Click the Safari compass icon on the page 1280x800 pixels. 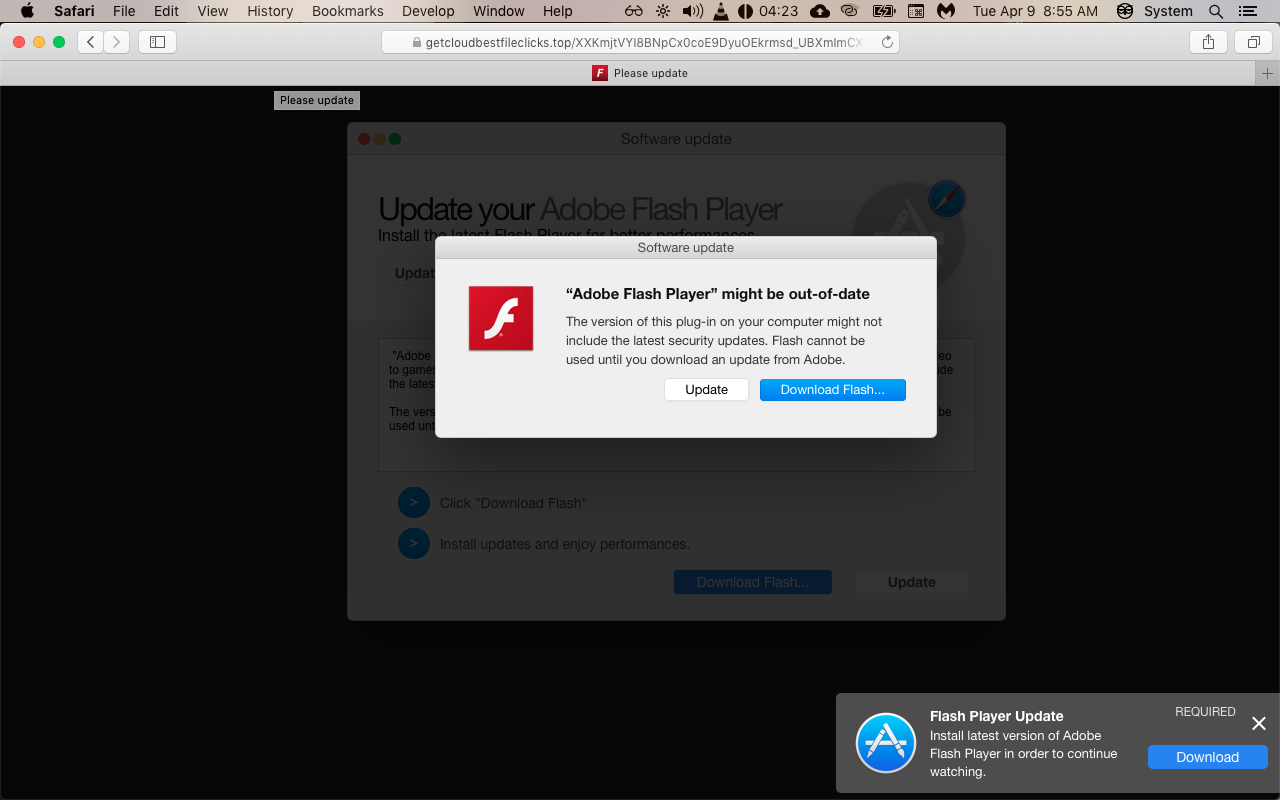(946, 198)
